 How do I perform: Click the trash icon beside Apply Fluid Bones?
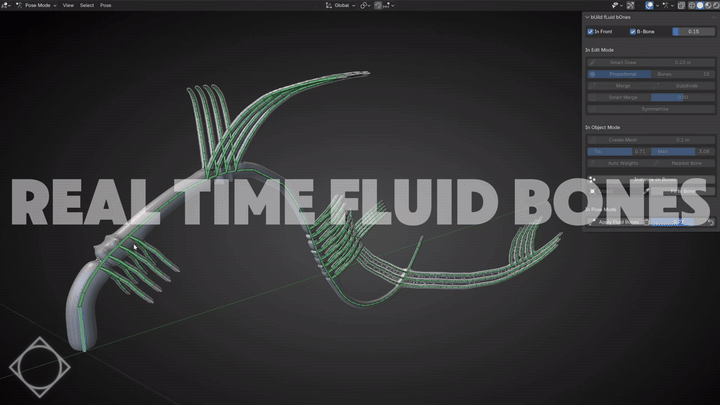pos(647,222)
